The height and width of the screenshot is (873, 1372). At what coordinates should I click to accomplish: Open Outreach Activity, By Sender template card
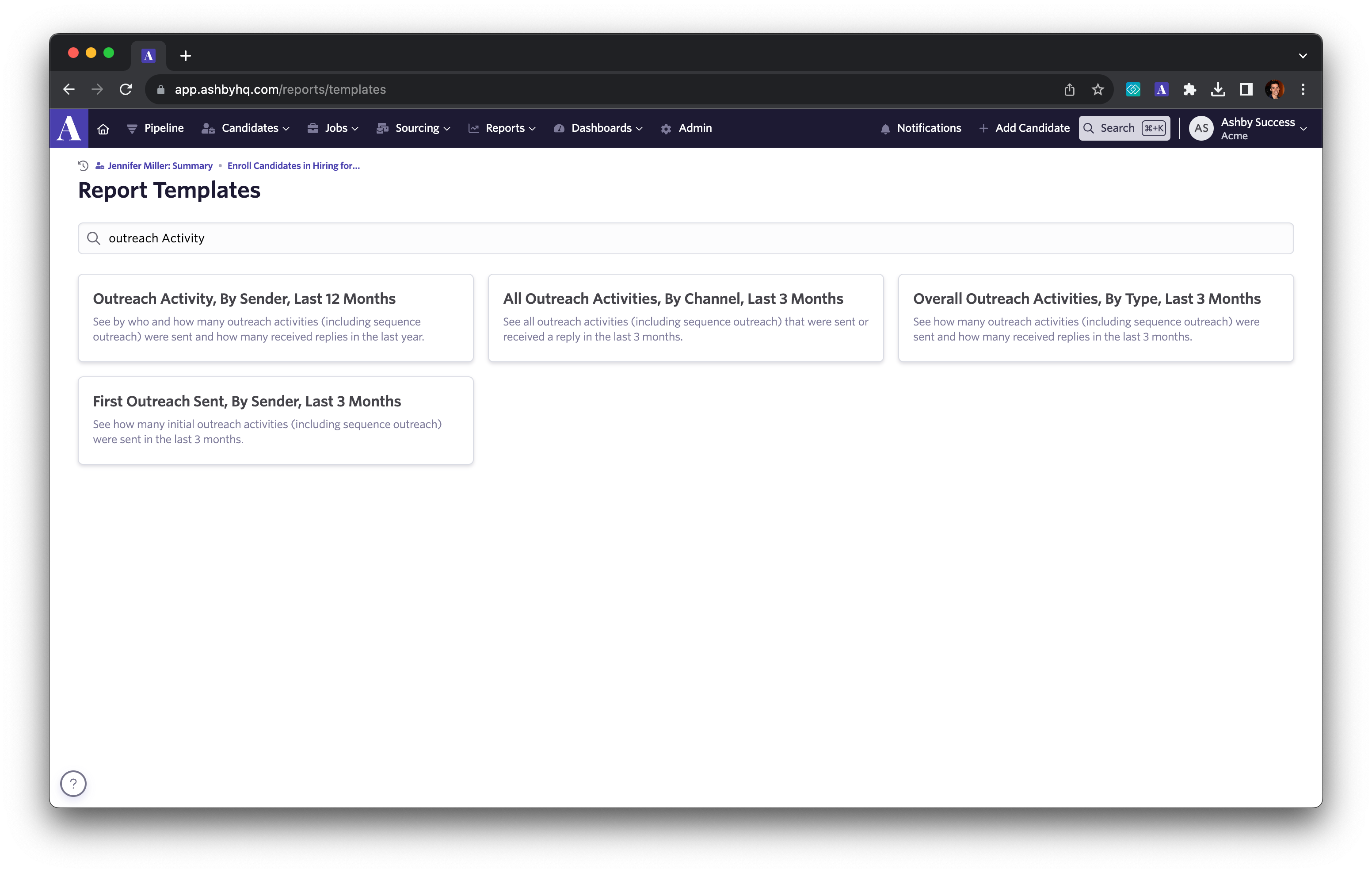[275, 318]
